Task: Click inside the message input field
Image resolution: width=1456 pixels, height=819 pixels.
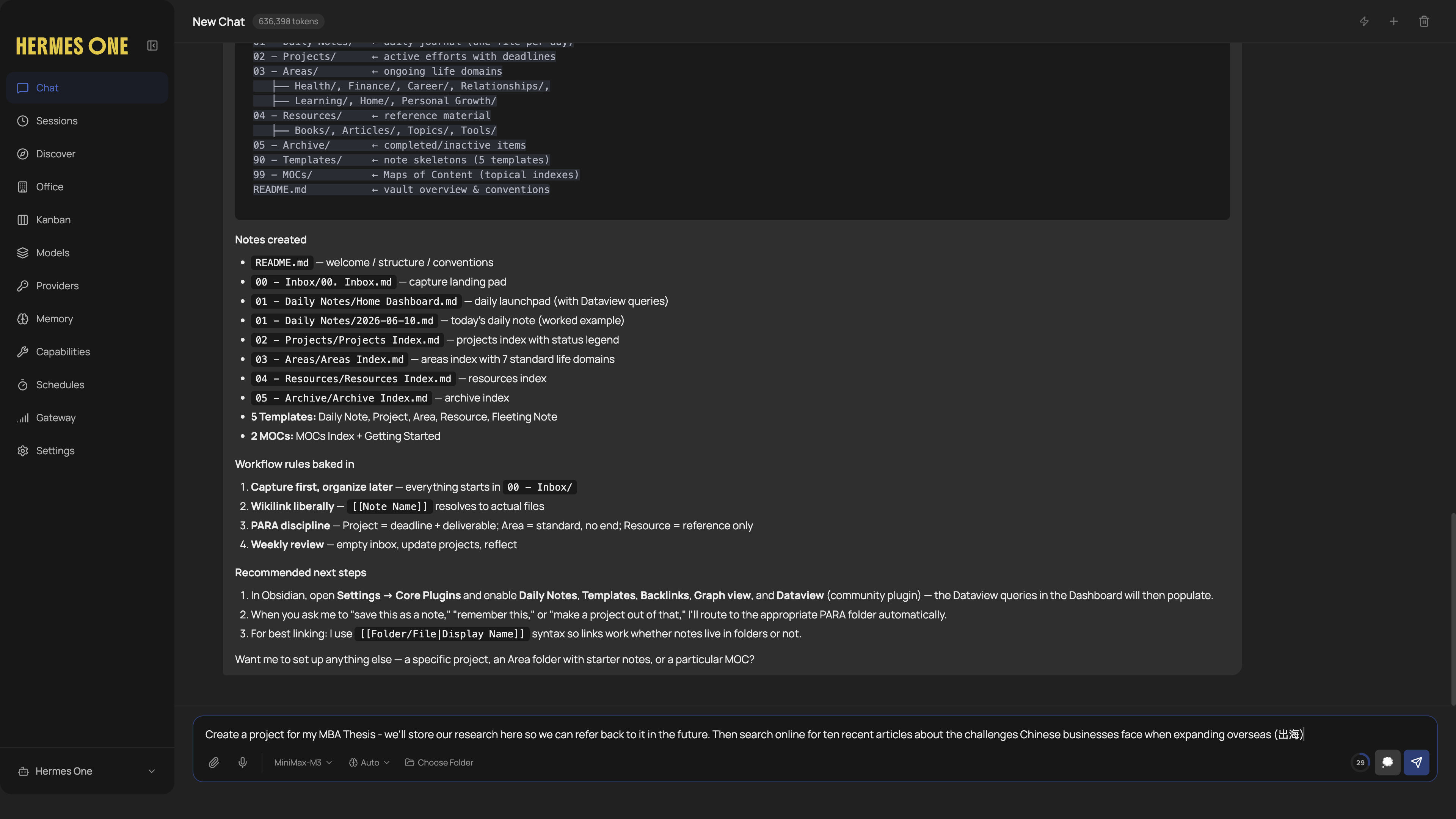Action: click(814, 734)
